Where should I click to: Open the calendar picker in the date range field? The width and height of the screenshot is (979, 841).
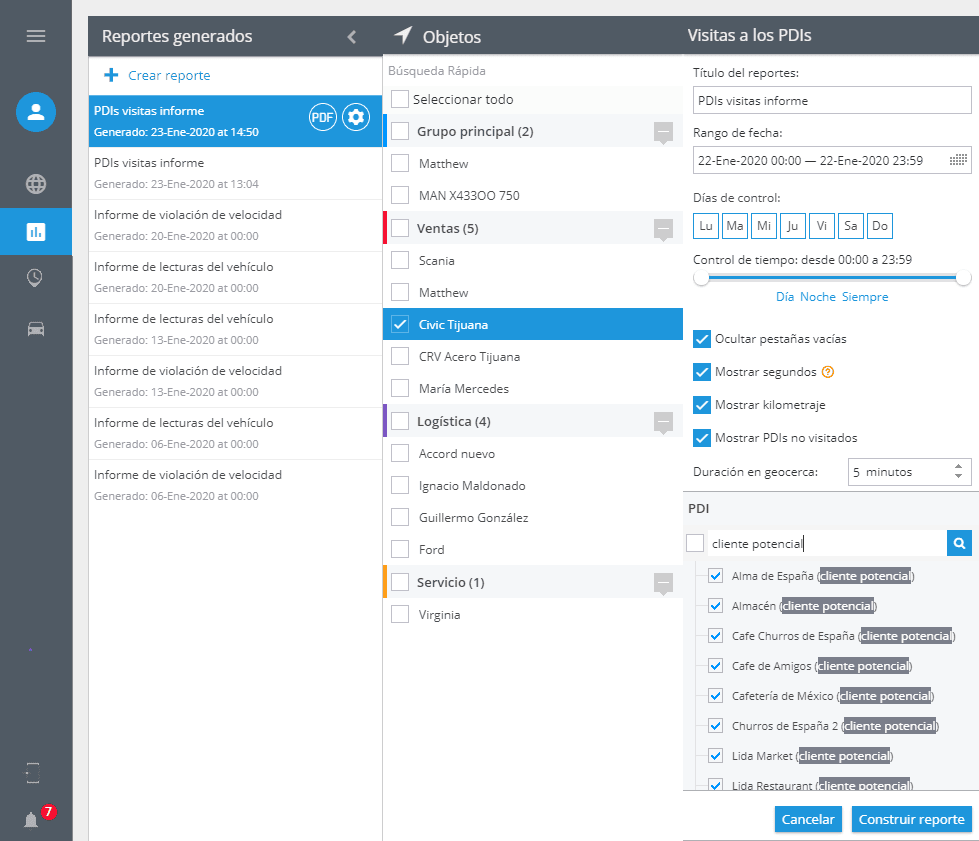click(959, 160)
